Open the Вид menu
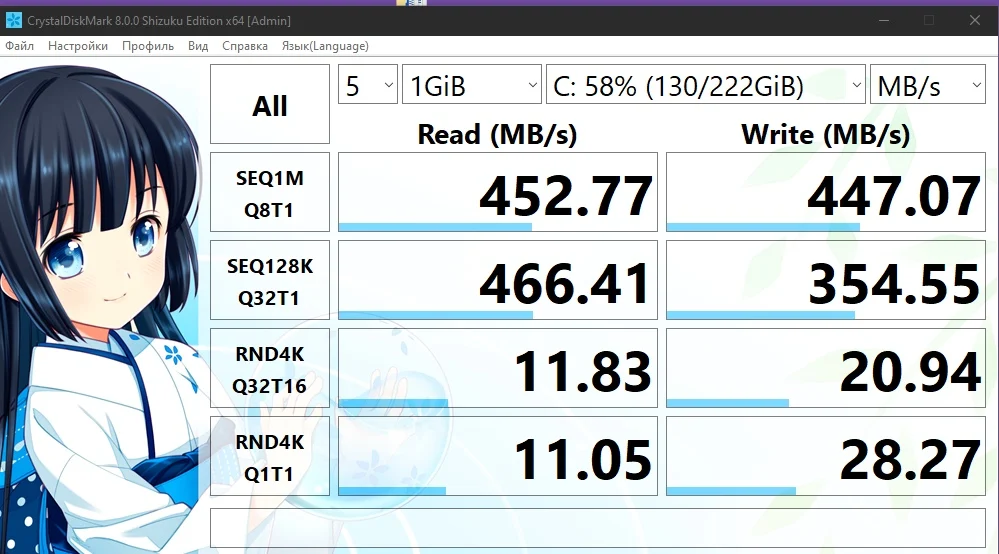 [x=198, y=46]
